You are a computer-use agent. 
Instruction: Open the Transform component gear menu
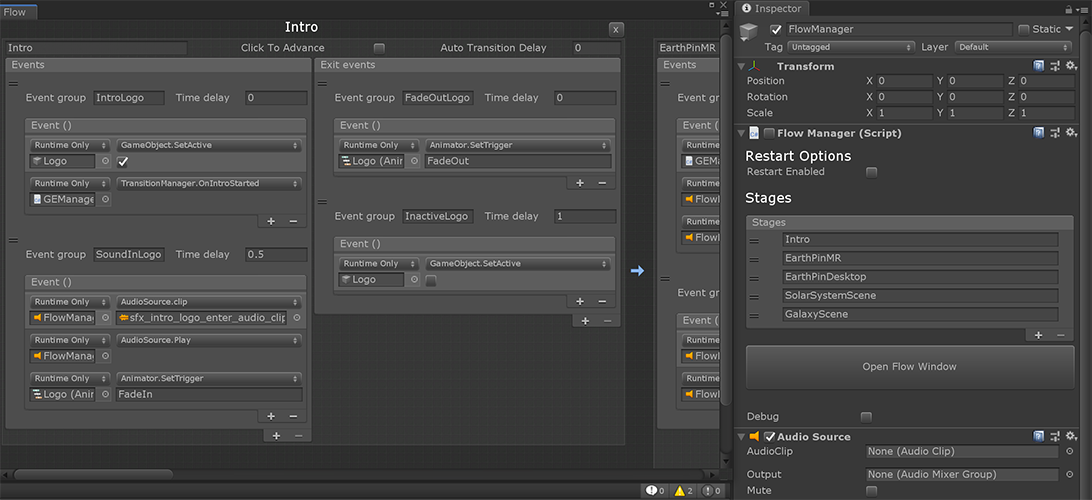[1071, 66]
